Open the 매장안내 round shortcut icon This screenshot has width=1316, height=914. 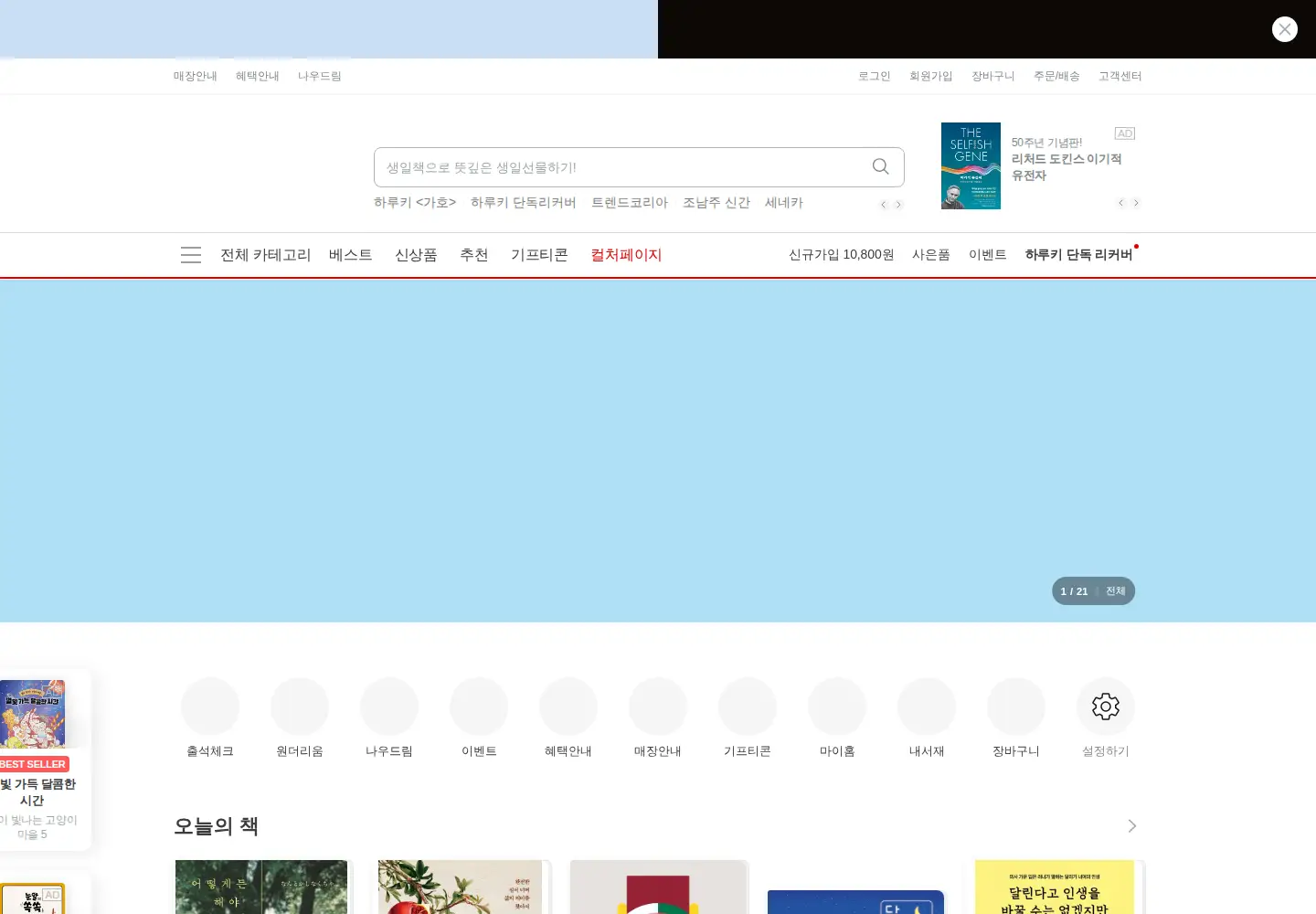pos(658,707)
